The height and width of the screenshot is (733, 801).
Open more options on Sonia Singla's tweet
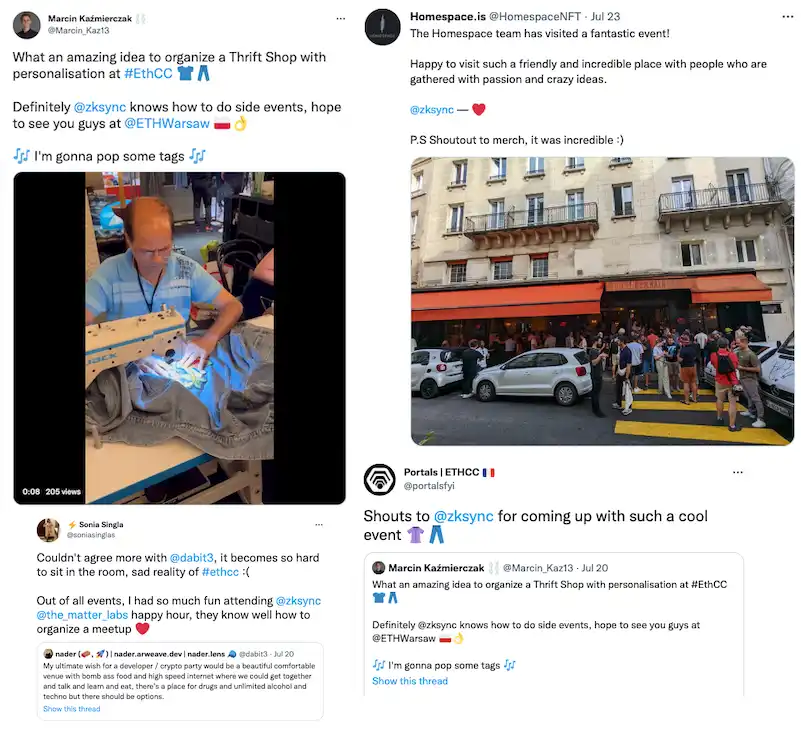(x=319, y=525)
